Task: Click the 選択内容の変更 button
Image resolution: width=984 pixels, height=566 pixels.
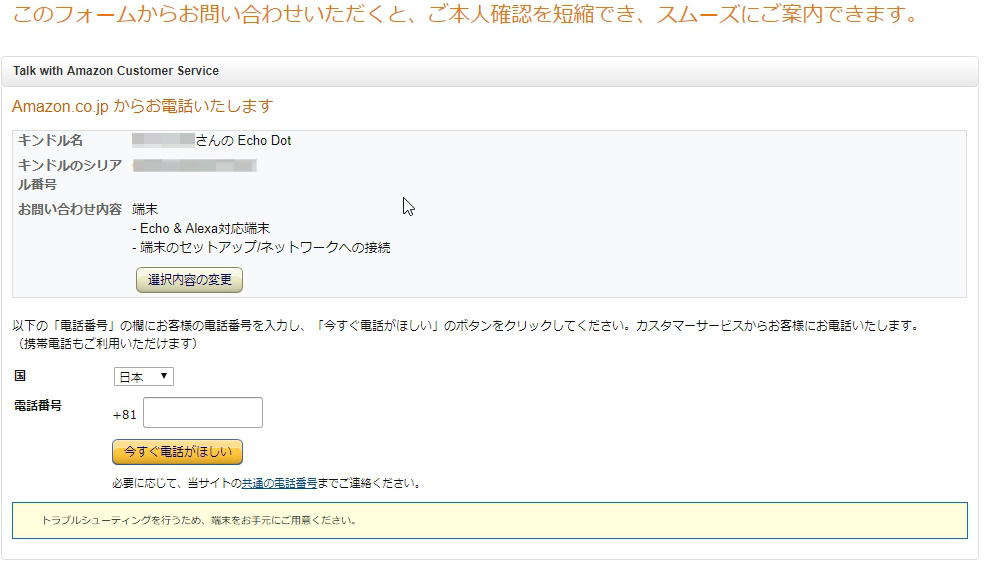Action: pyautogui.click(x=189, y=280)
